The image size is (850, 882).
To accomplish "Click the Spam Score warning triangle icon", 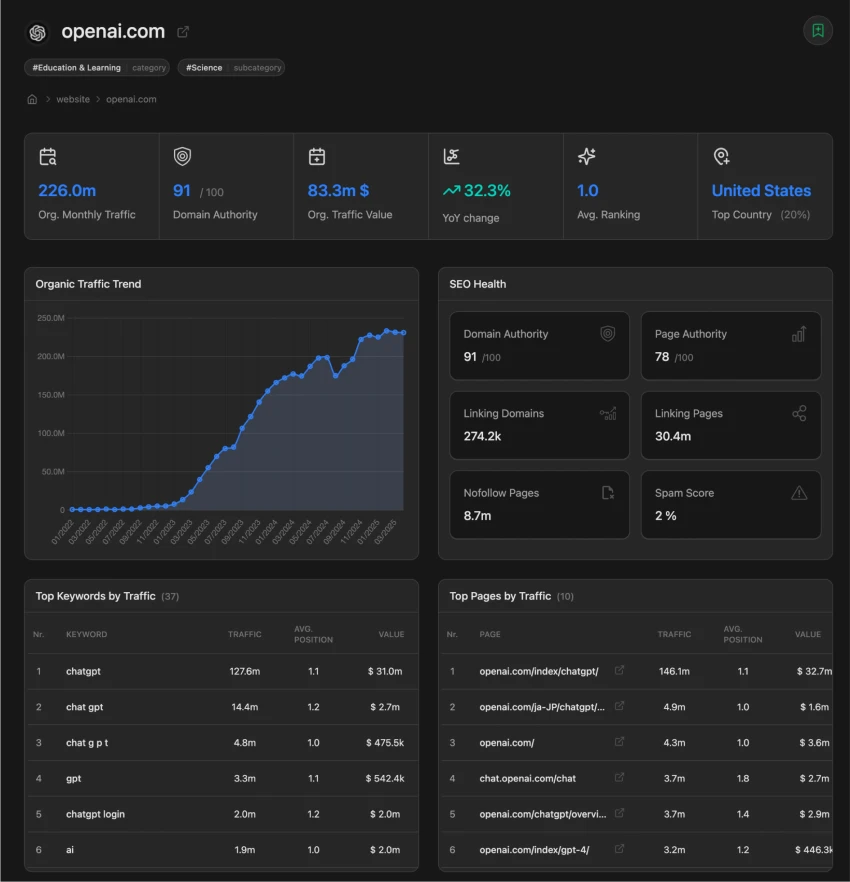I will point(799,493).
